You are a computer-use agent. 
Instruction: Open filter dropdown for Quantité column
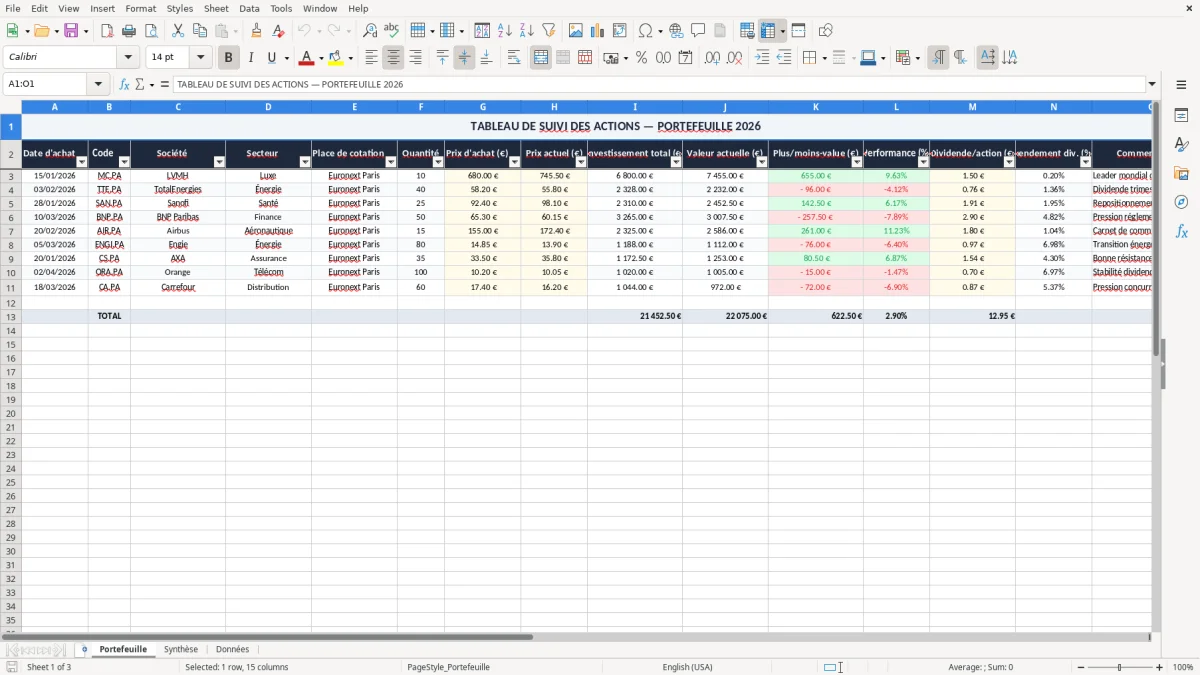point(438,162)
